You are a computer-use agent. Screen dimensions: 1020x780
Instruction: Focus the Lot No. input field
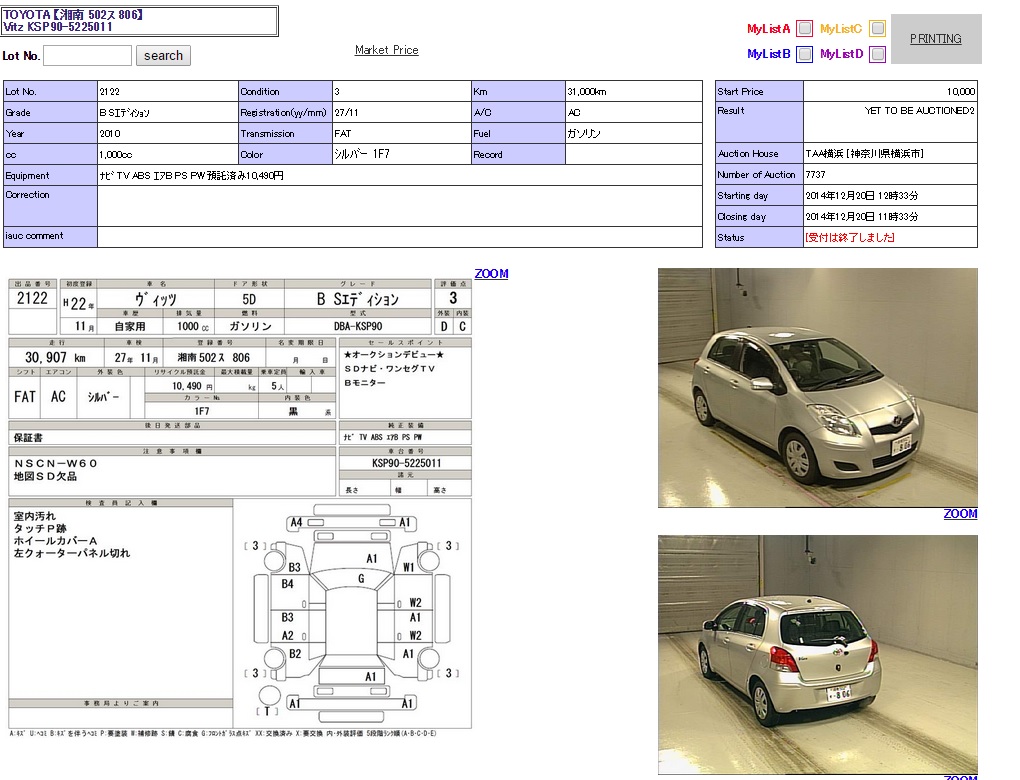click(88, 56)
